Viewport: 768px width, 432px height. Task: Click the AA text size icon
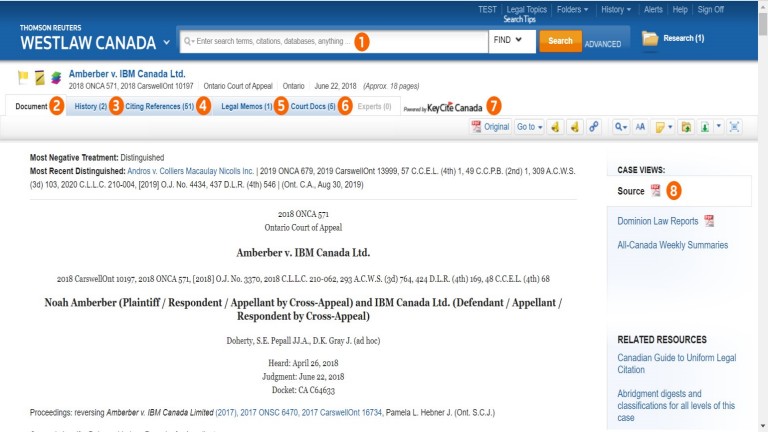(640, 127)
